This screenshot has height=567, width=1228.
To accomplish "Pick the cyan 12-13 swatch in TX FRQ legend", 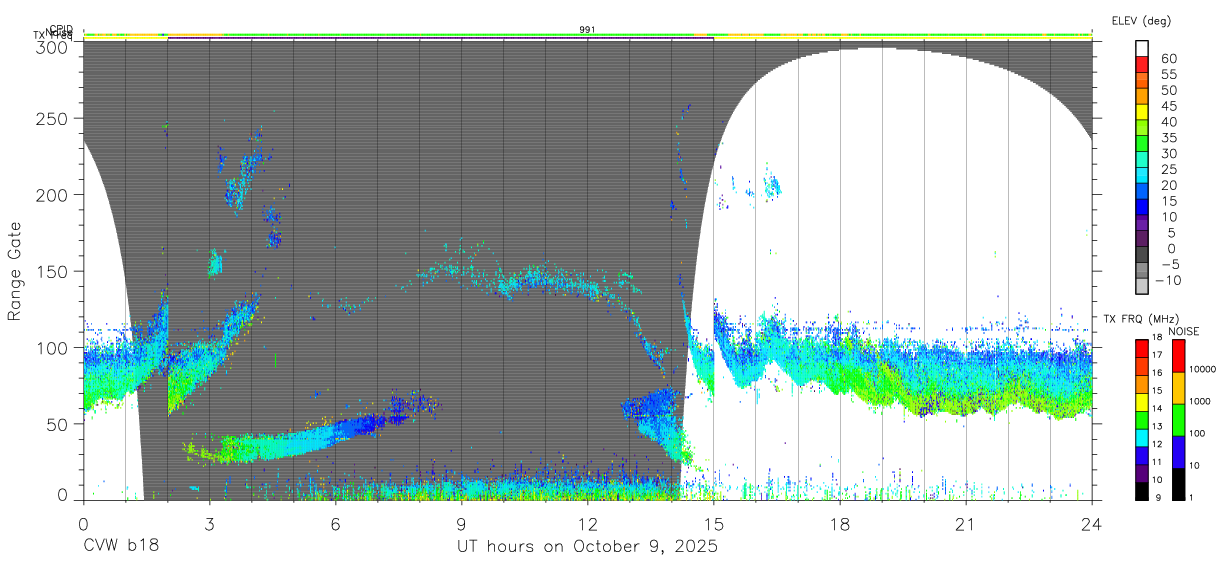I will click(x=1141, y=438).
